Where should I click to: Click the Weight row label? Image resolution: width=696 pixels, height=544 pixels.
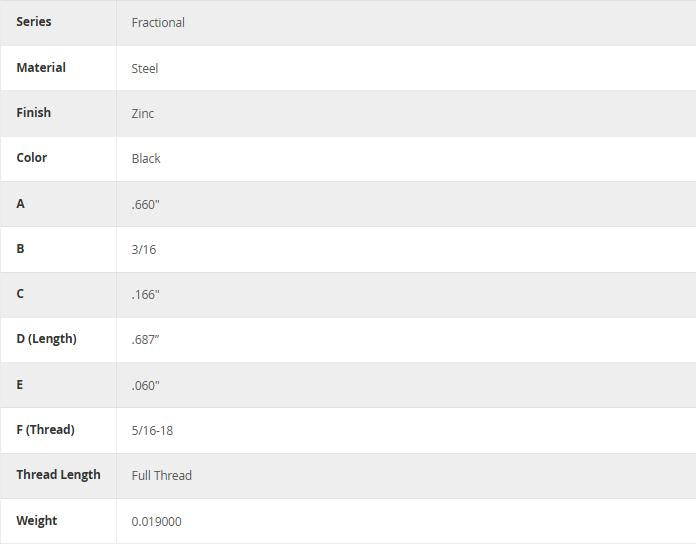[x=37, y=521]
